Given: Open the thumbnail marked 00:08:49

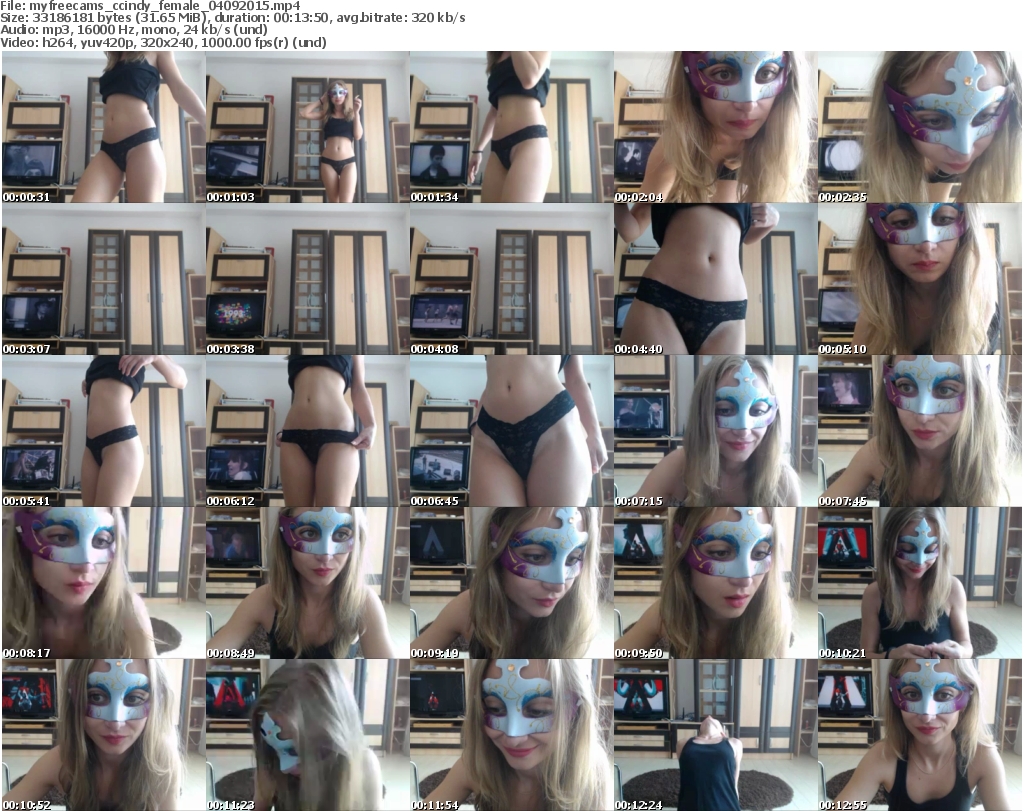Looking at the screenshot, I should click(308, 583).
